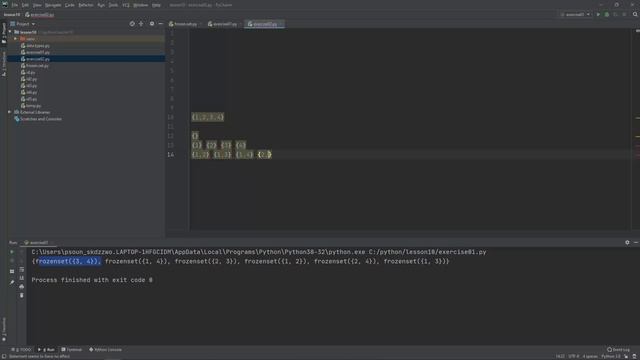Image resolution: width=640 pixels, height=360 pixels.
Task: Toggle scroll-to-end icon in Run console
Action: pyautogui.click(x=22, y=278)
